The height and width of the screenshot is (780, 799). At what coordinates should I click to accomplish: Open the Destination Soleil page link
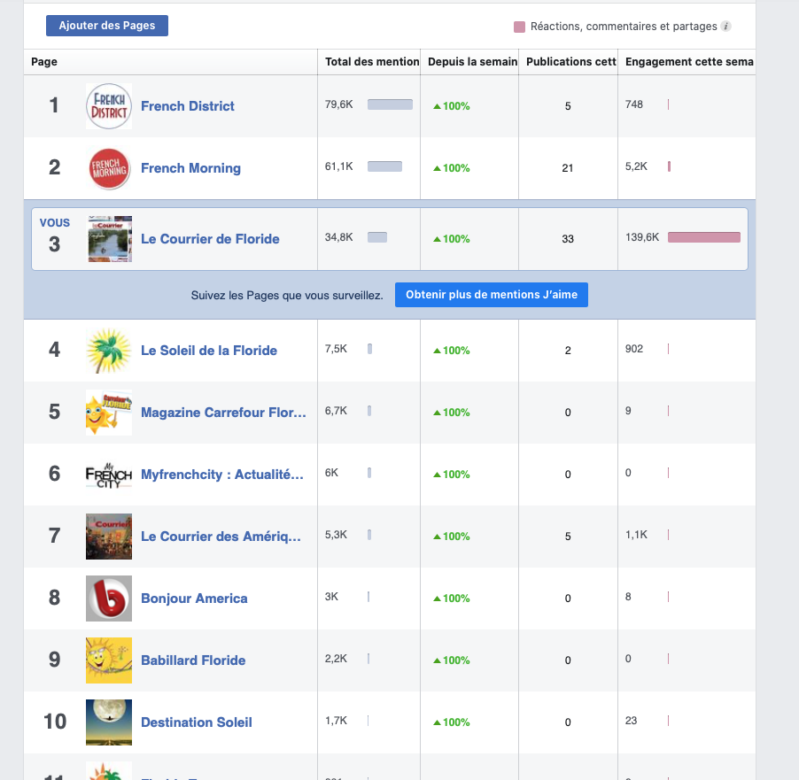(196, 722)
